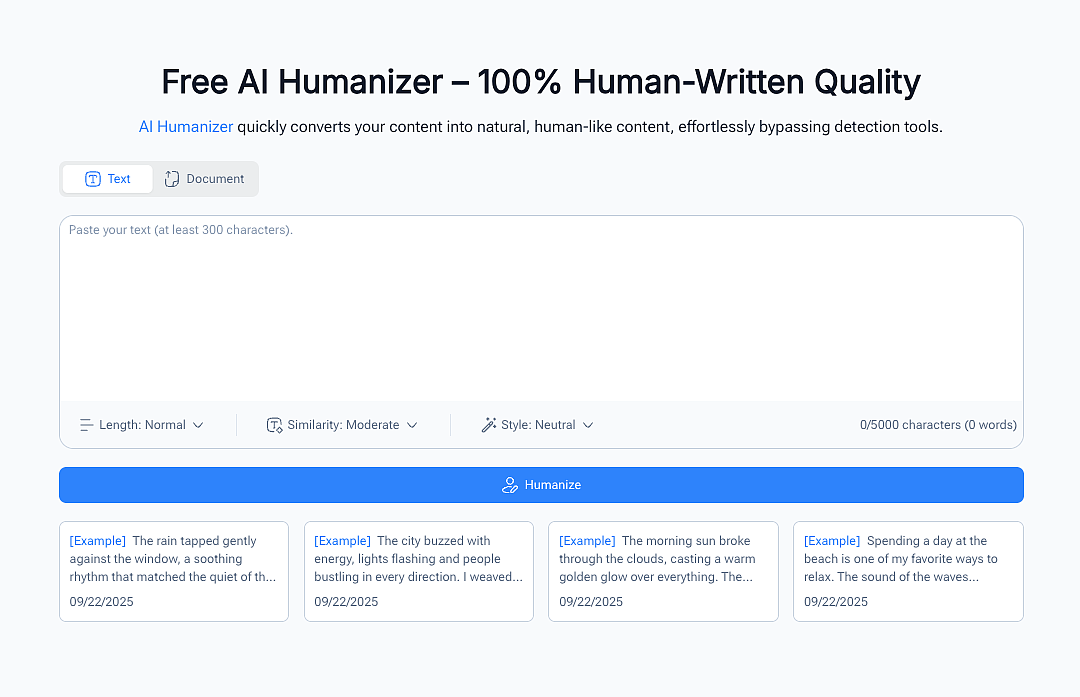This screenshot has width=1080, height=697.
Task: Pick the morning sun example card
Action: click(663, 571)
